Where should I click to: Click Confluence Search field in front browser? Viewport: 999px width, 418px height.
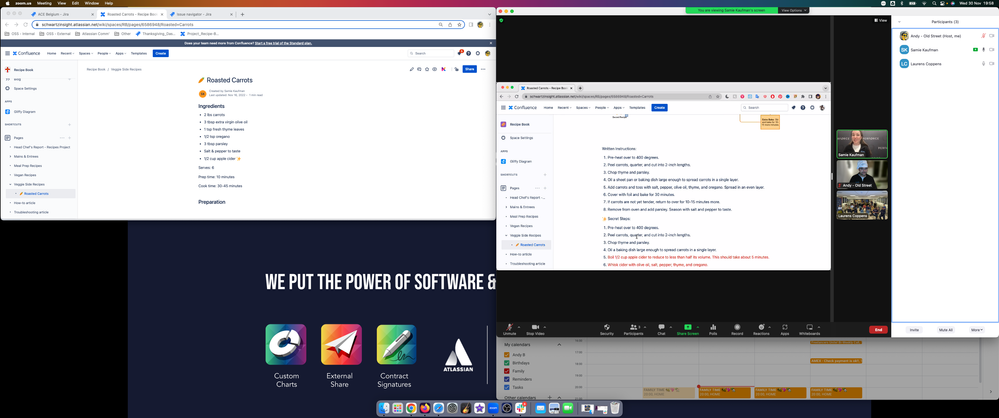click(x=431, y=54)
